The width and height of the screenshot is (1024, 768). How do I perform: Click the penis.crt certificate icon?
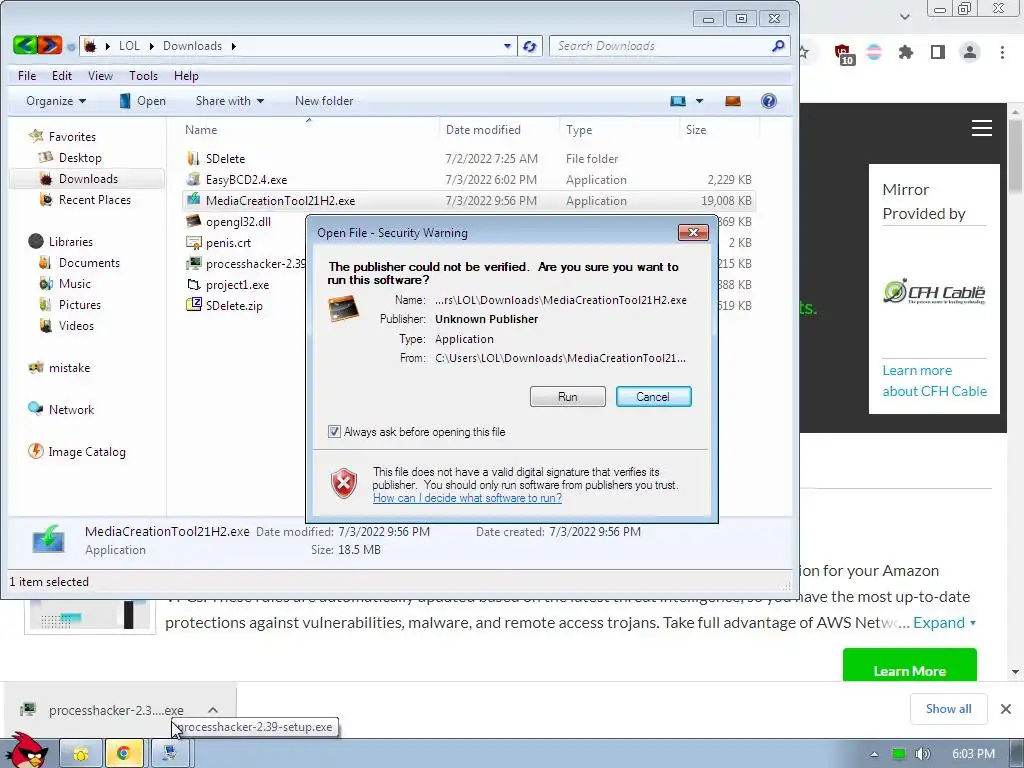tap(193, 242)
